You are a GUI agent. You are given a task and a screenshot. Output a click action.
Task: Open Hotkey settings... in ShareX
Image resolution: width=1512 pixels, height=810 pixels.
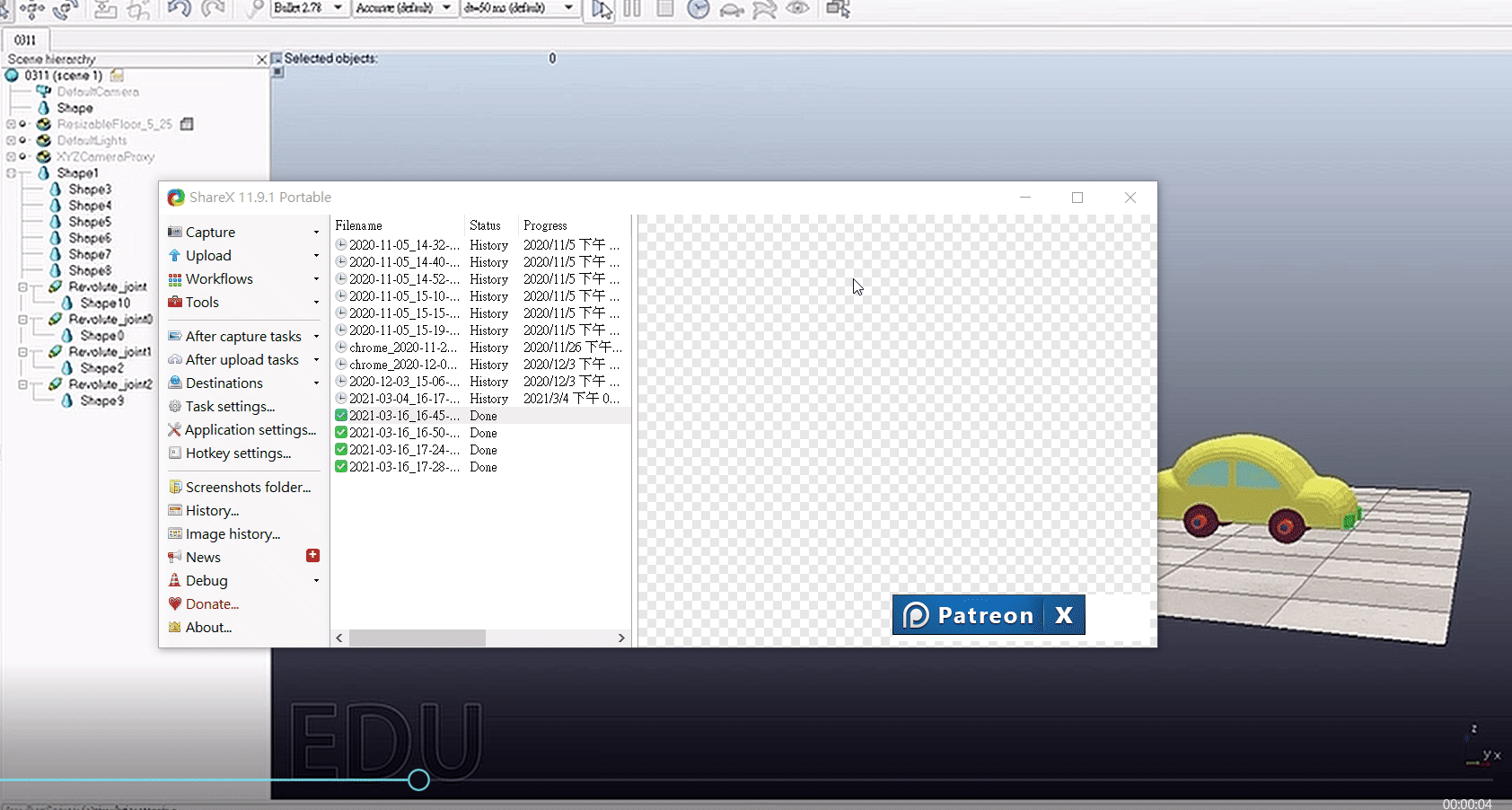click(x=243, y=453)
